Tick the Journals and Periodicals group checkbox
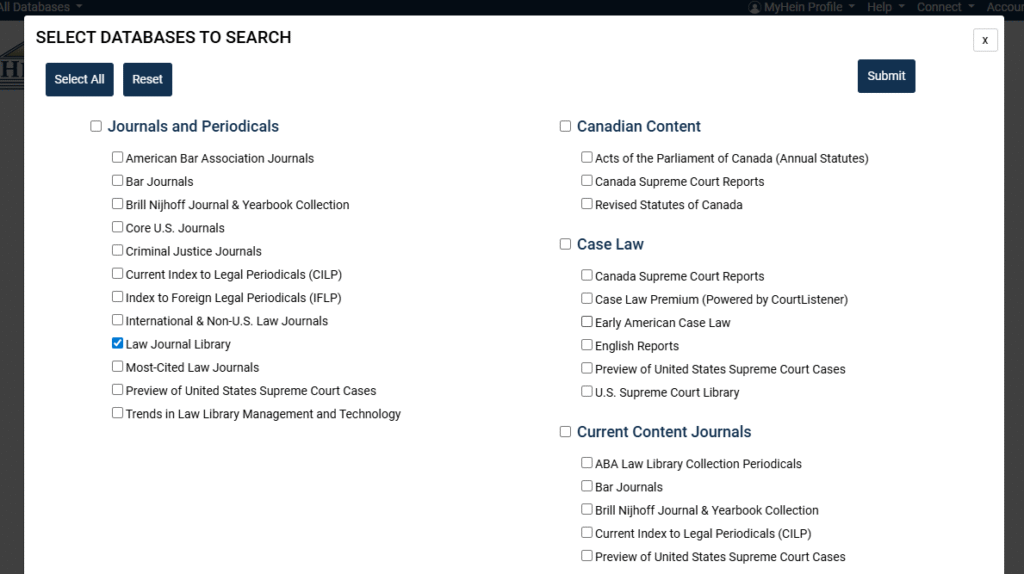1024x574 pixels. 96,126
